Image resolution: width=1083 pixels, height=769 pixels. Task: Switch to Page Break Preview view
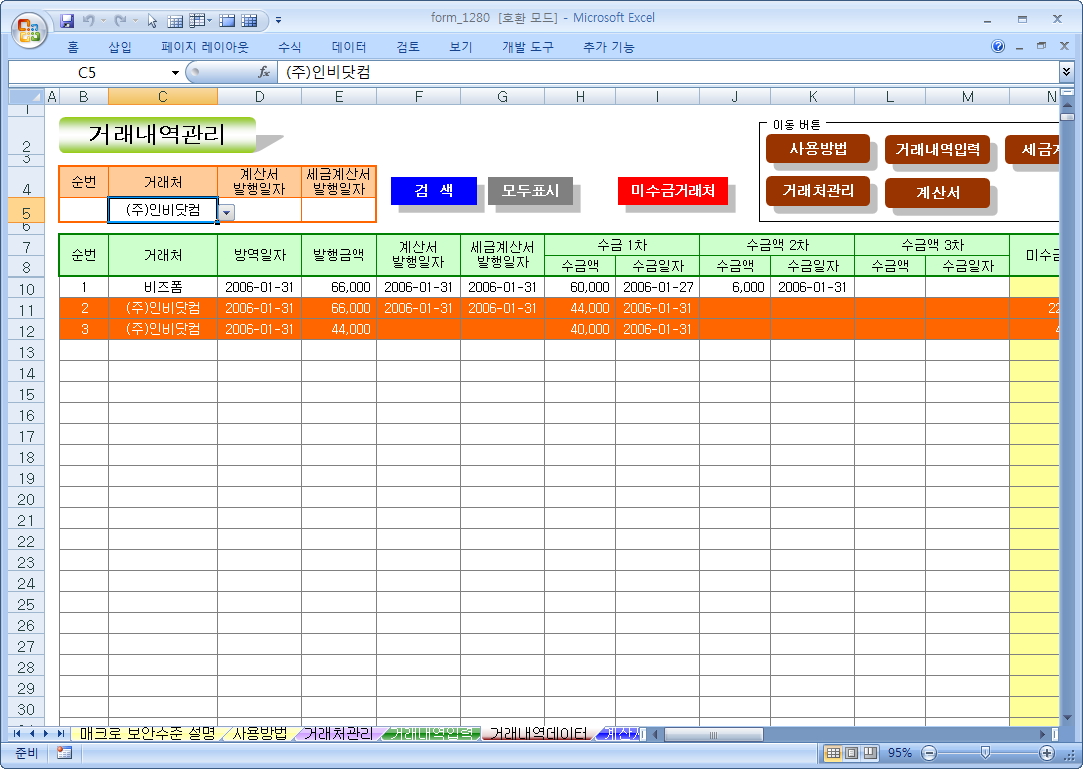coord(870,753)
